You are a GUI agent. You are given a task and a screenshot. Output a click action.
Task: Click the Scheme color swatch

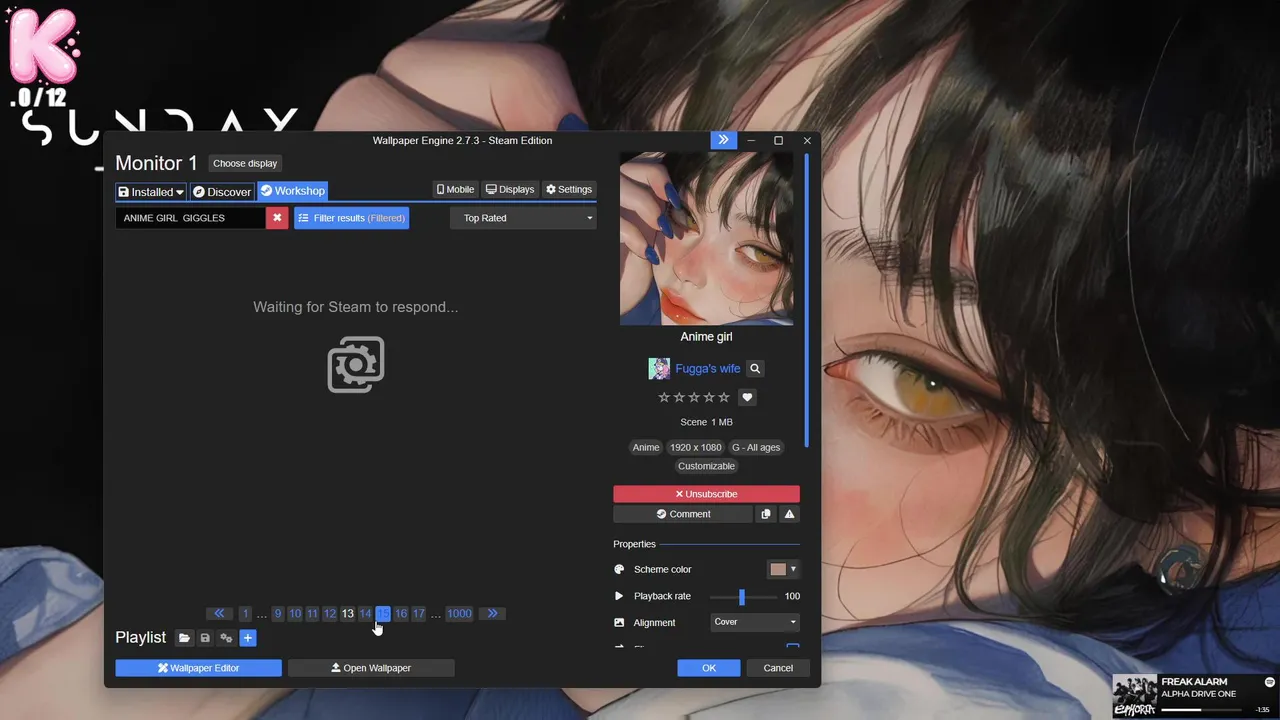pyautogui.click(x=778, y=569)
